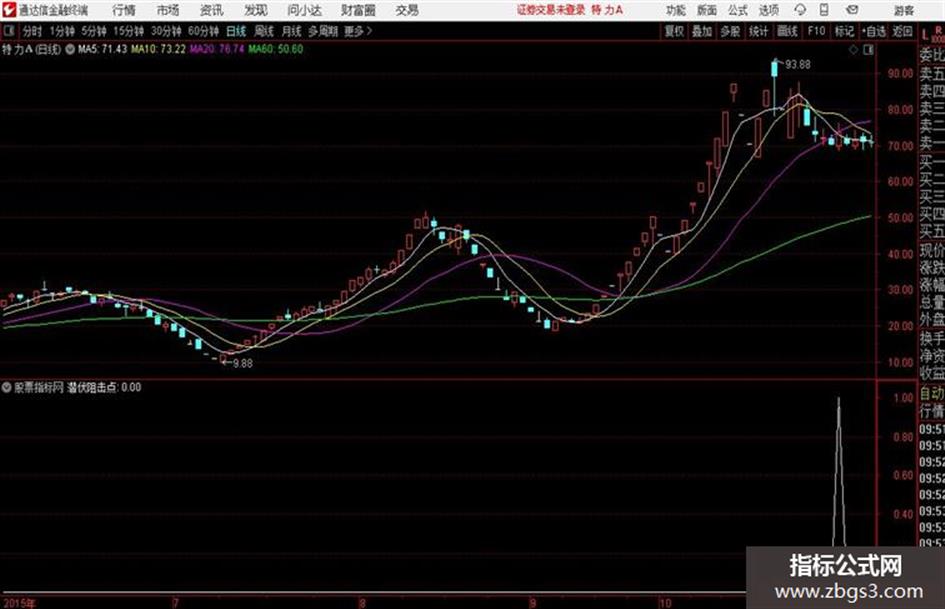This screenshot has height=609, width=945.
Task: Click the 游客 guest account label
Action: click(903, 10)
